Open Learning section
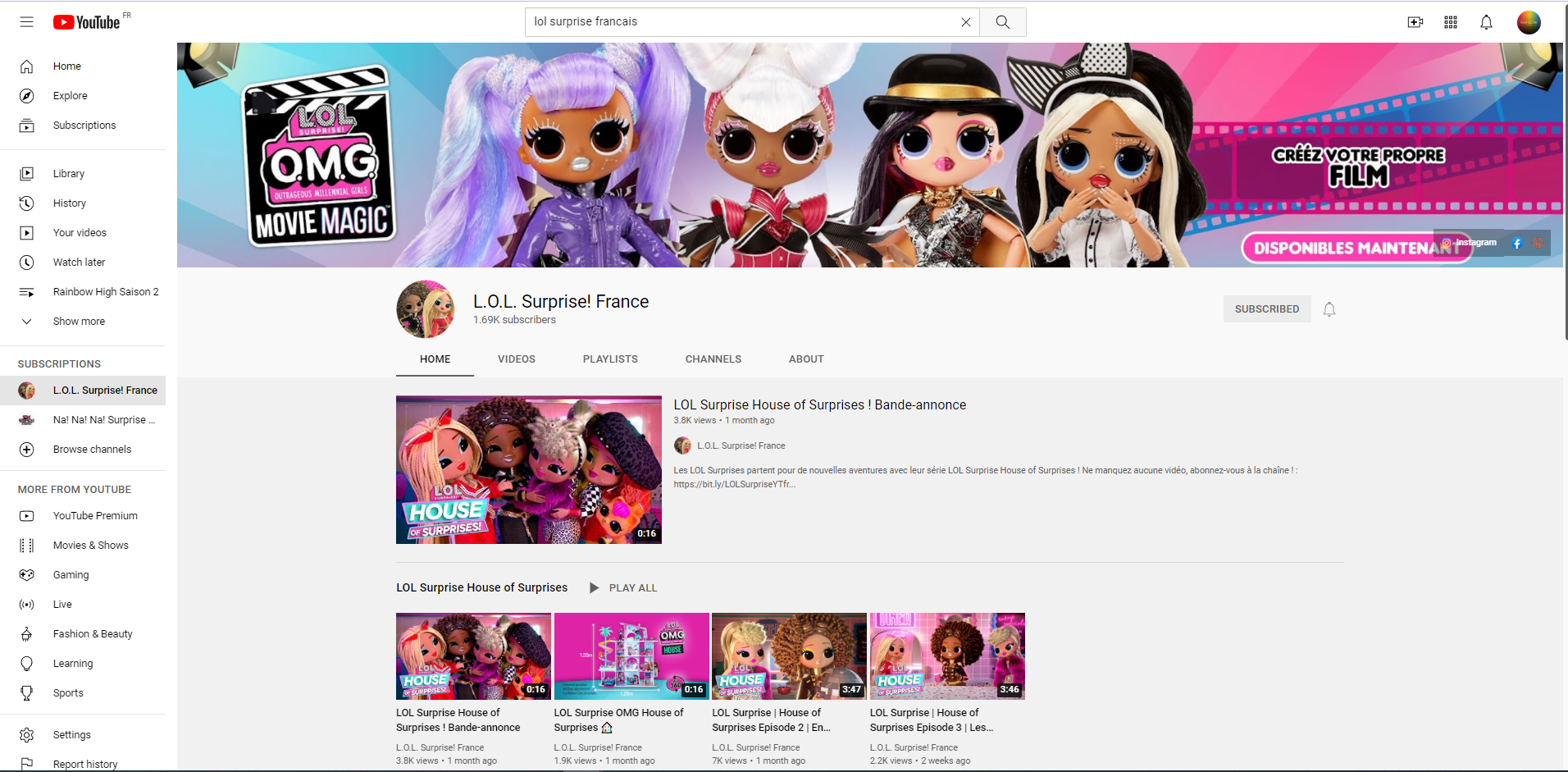The height and width of the screenshot is (772, 1568). pyautogui.click(x=83, y=664)
